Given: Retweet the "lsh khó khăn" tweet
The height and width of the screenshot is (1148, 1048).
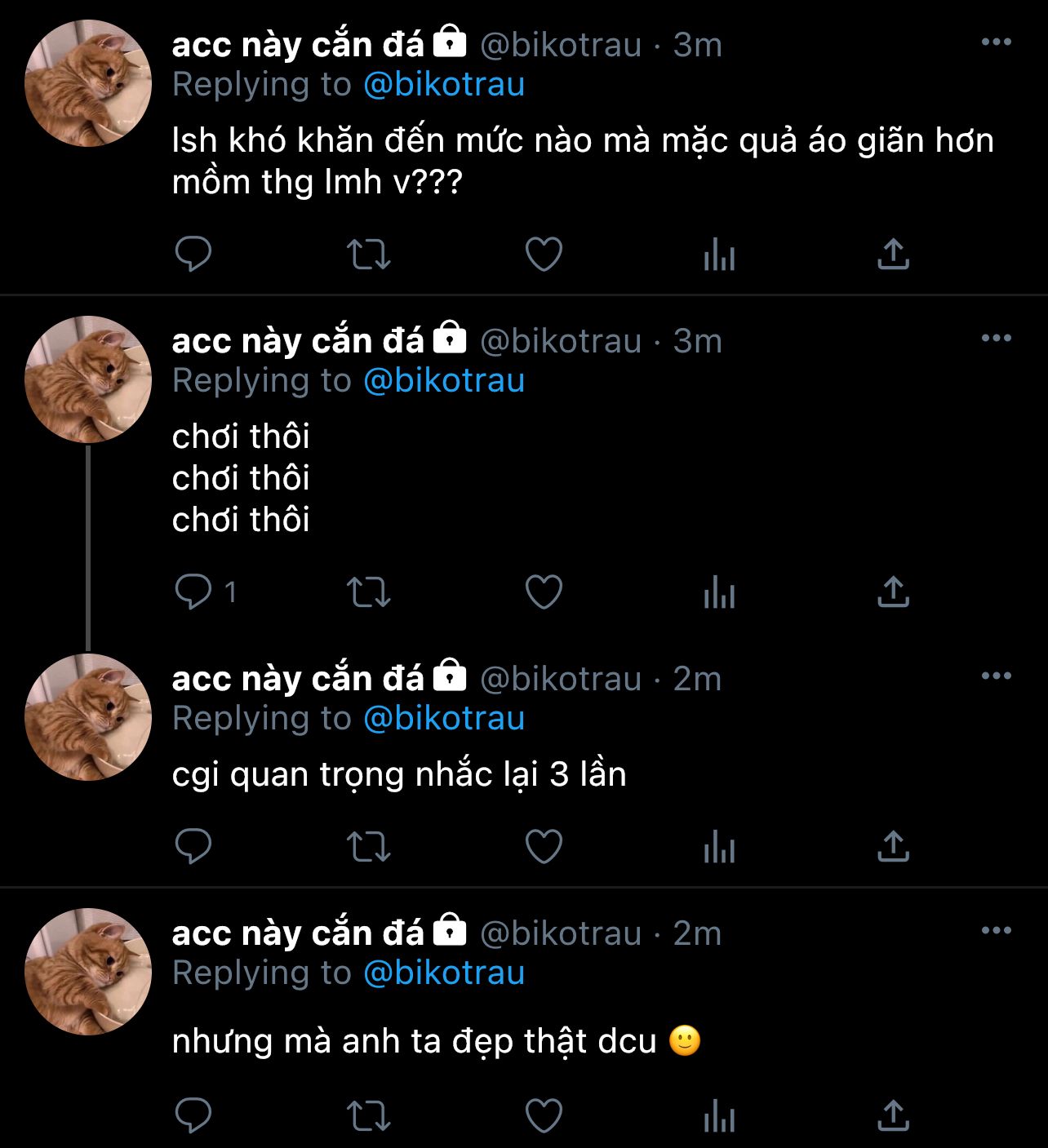Looking at the screenshot, I should tap(369, 255).
